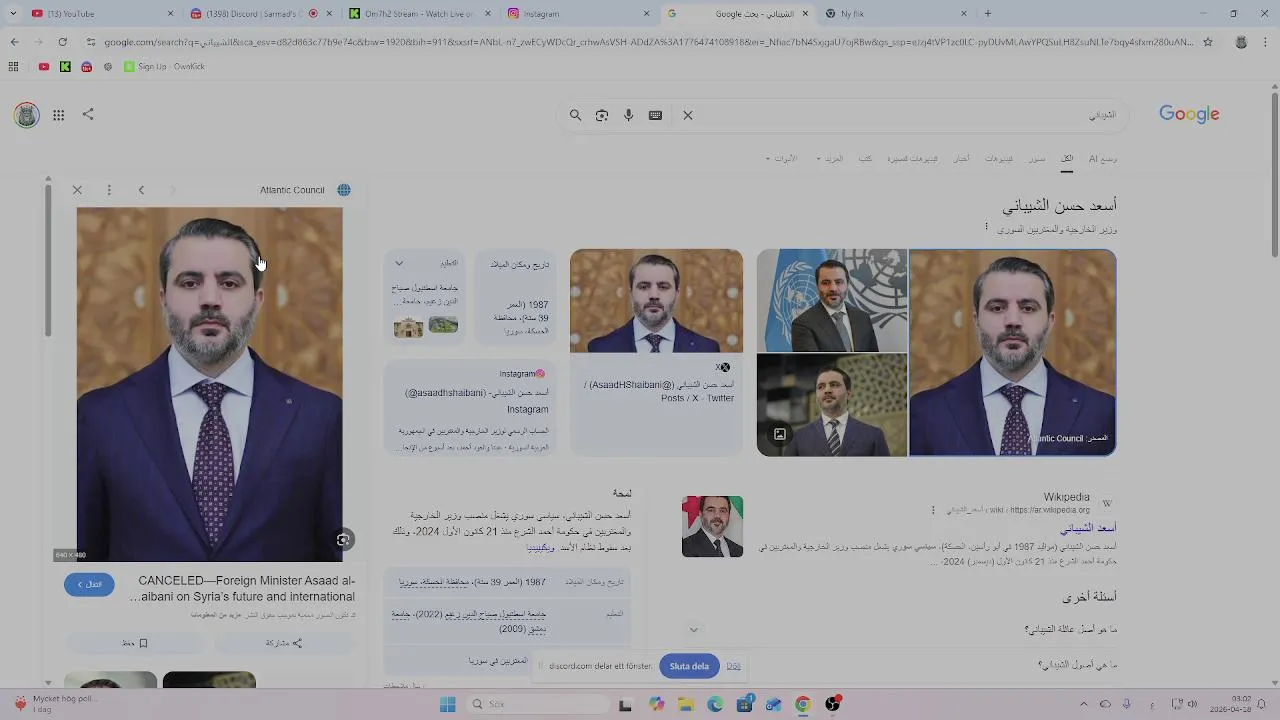Open knowledge panel three-dot options

click(986, 227)
